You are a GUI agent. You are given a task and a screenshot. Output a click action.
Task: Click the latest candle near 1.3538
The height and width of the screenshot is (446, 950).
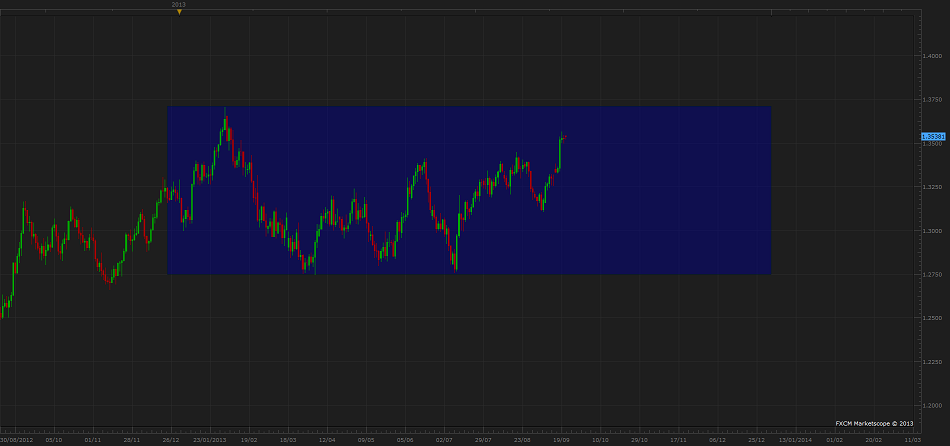[564, 136]
